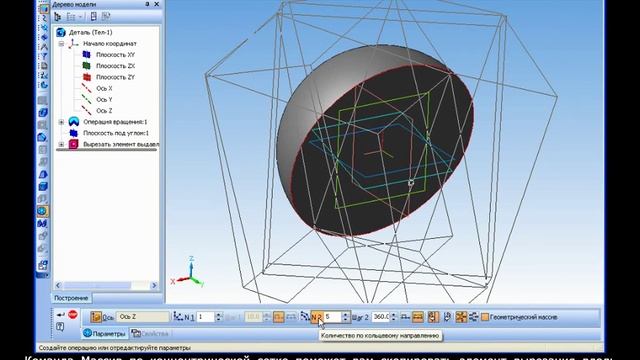Toggle the orange cross-arrows button
Image resolution: width=640 pixels, height=360 pixels.
461,317
